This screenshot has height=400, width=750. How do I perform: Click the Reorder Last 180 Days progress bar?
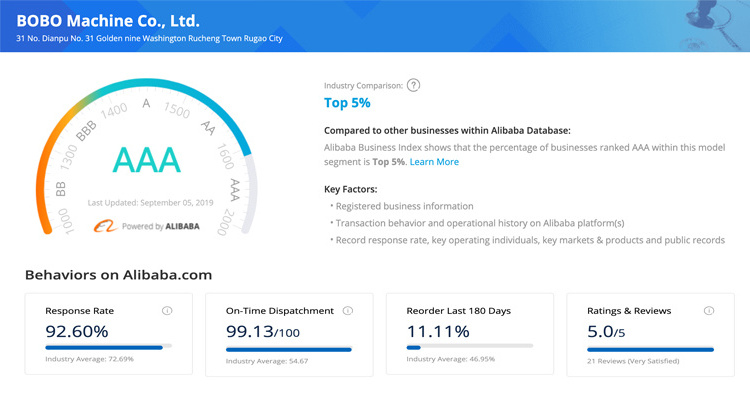470,348
